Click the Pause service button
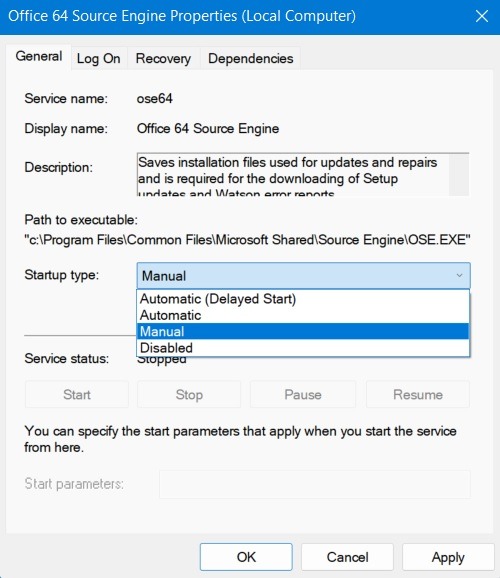500x578 pixels. [x=303, y=394]
